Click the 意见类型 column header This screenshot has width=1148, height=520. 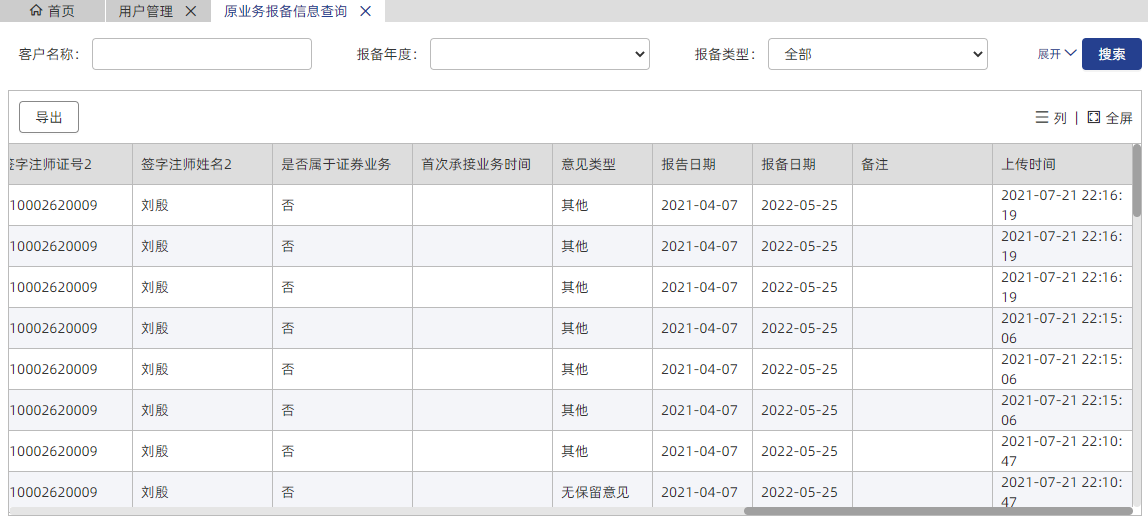(x=588, y=164)
